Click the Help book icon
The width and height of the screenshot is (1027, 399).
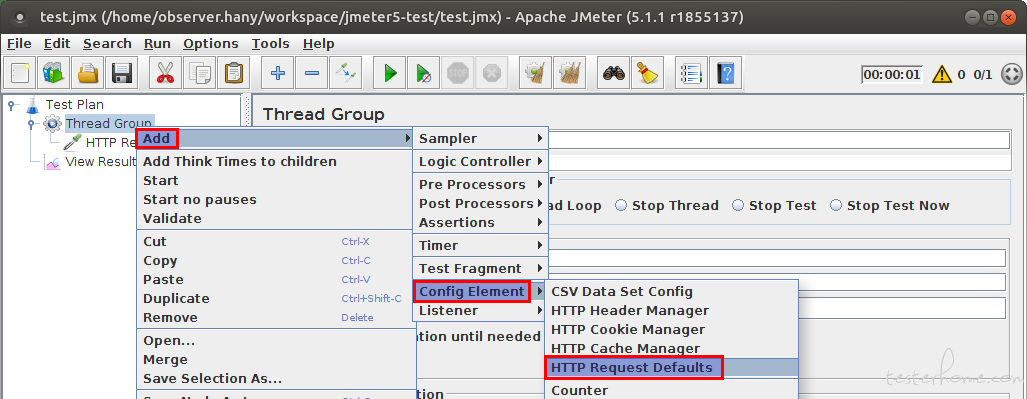726,73
